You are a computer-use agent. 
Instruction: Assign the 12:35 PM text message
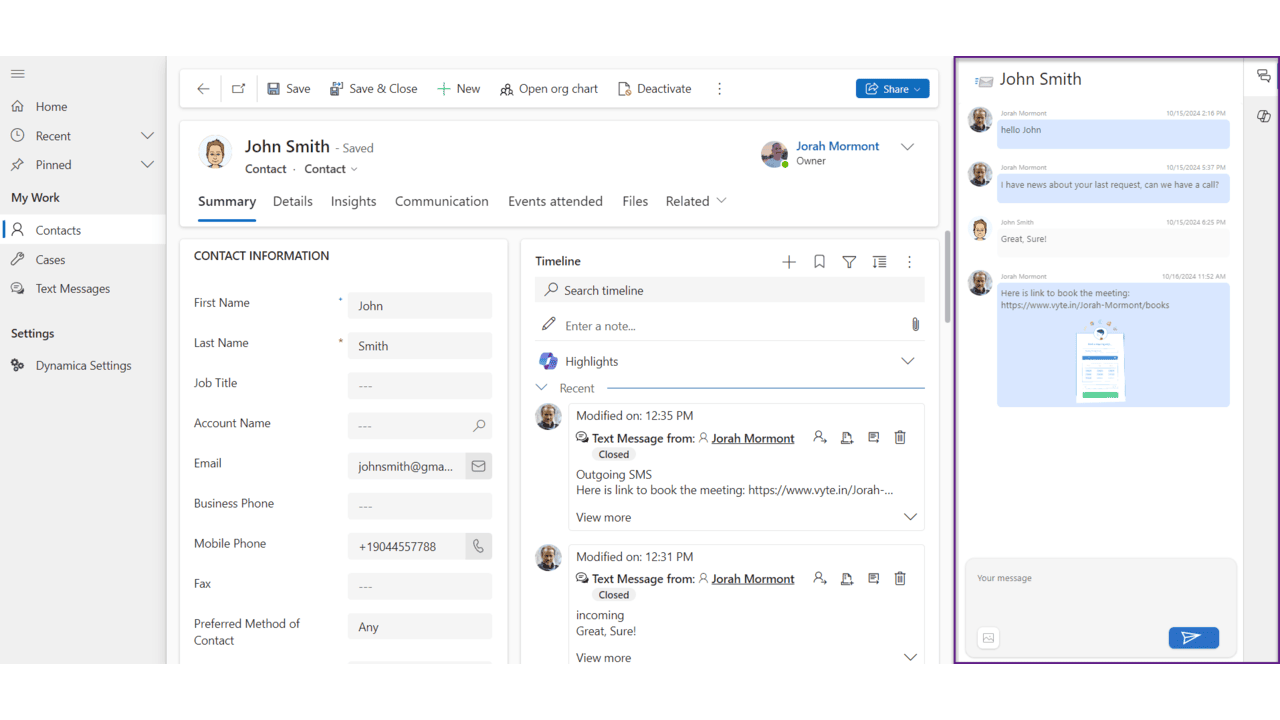[x=820, y=438]
